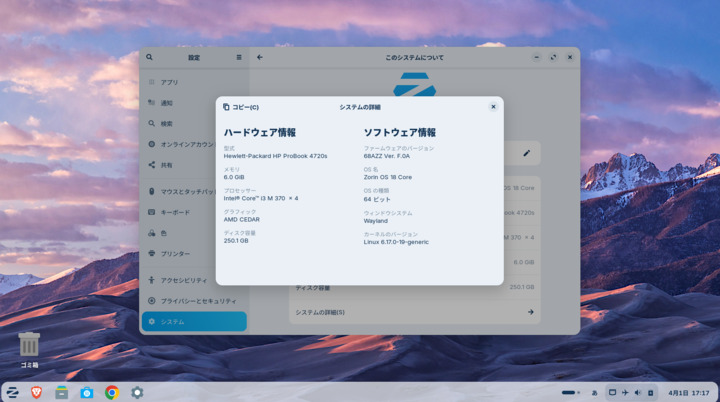The image size is (720, 402).
Task: Click the System Details (システムの詳細) row
Action: click(415, 312)
